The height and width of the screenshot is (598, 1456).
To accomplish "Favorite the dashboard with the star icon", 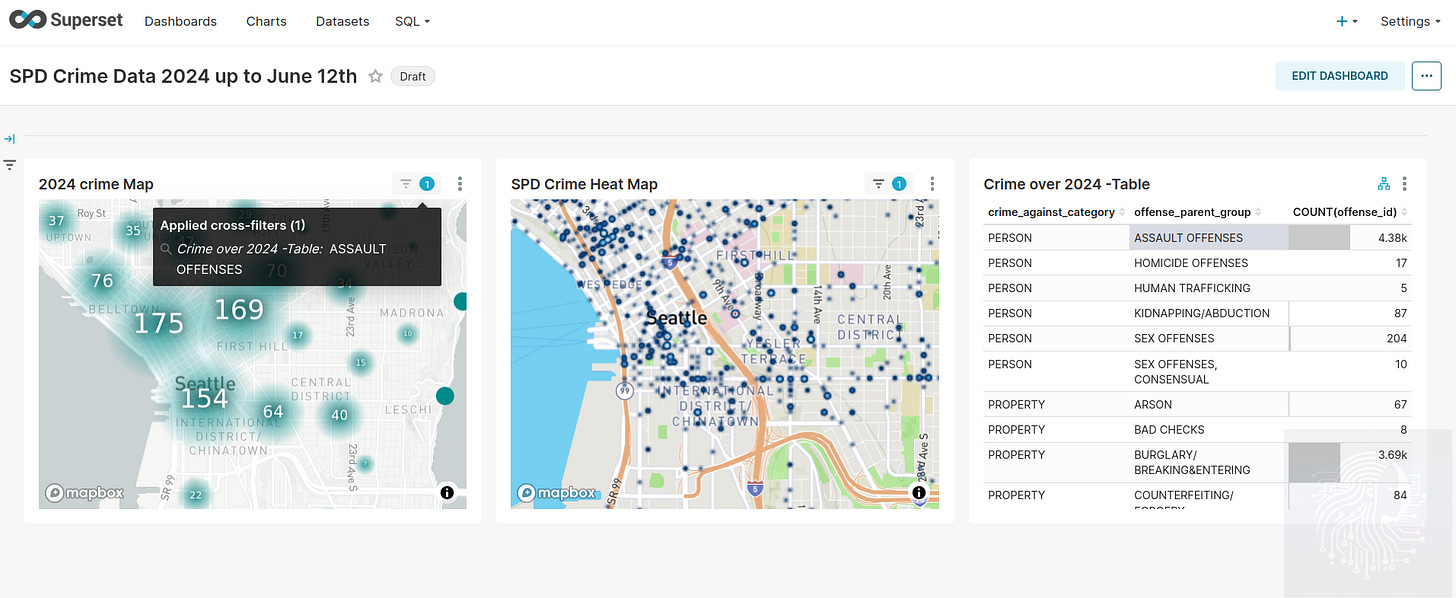I will point(375,76).
